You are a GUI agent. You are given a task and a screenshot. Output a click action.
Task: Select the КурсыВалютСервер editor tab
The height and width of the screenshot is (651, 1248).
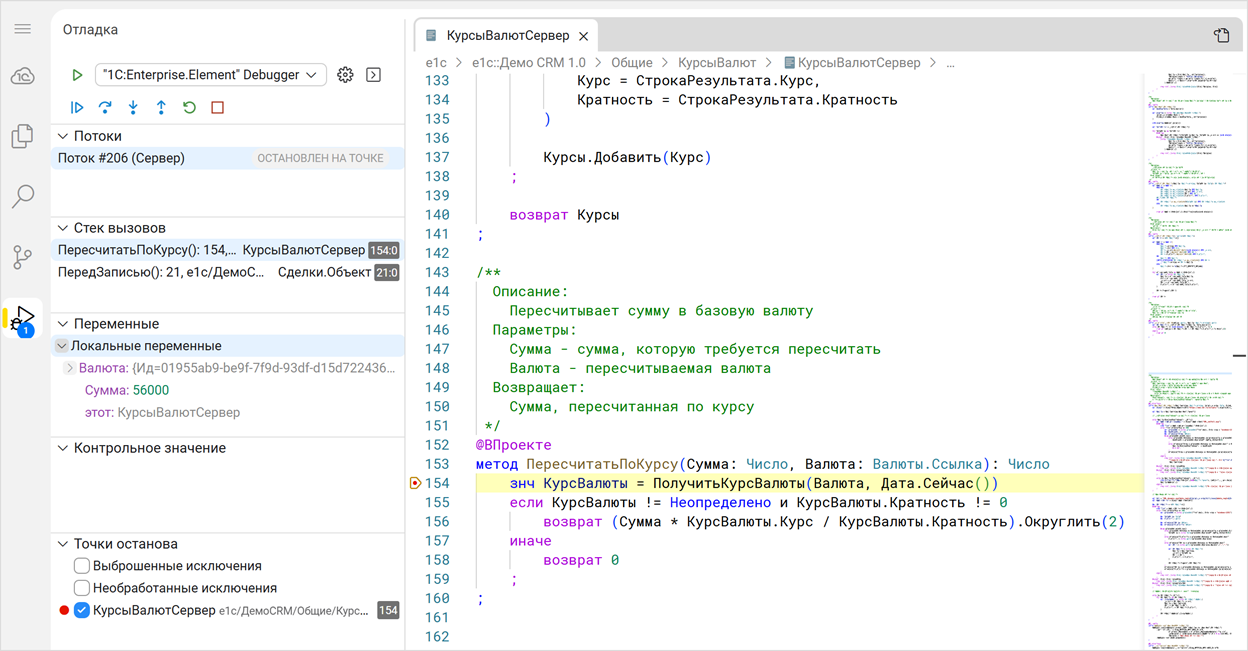click(x=506, y=36)
